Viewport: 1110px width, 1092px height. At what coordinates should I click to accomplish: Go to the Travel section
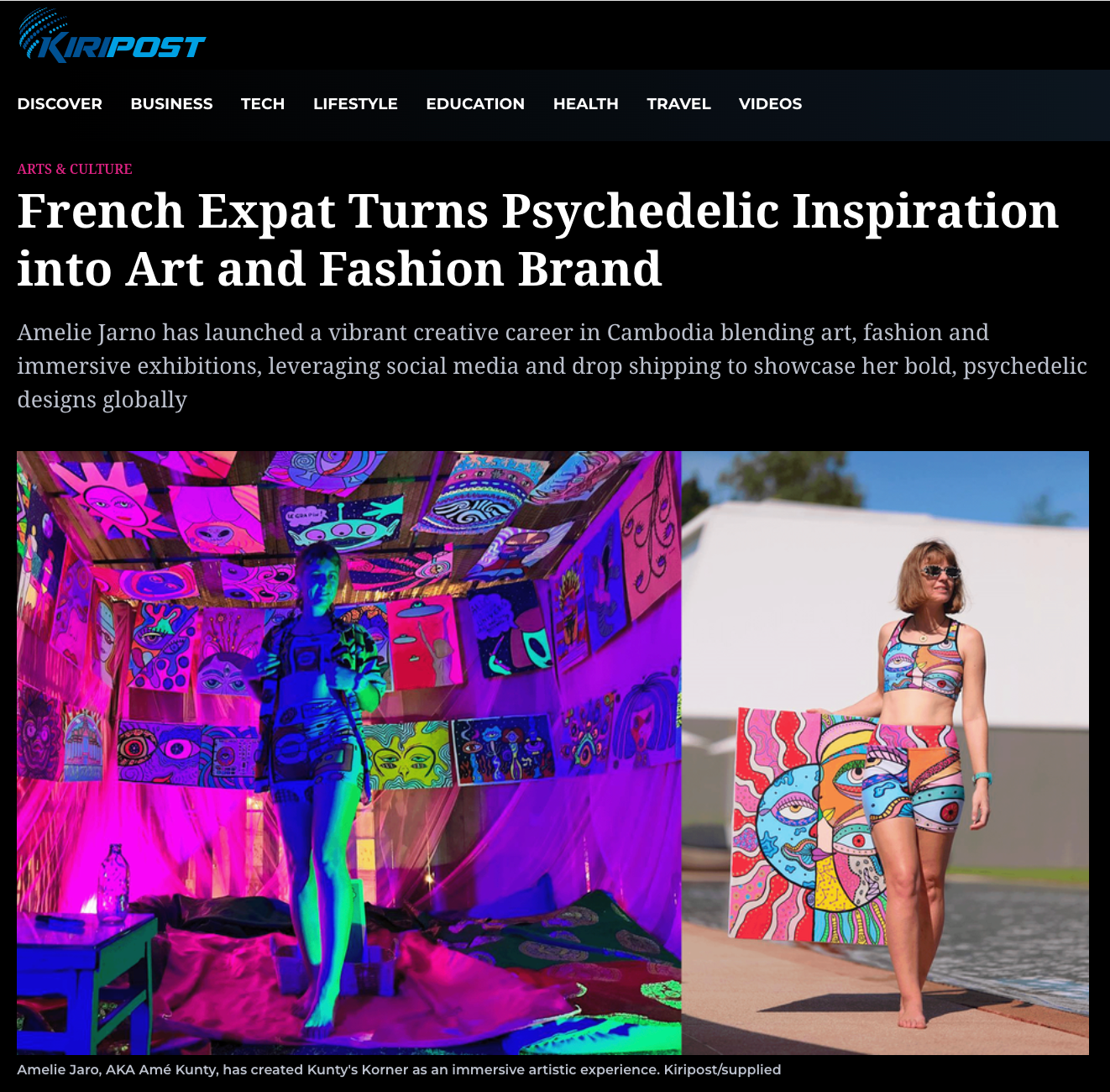678,104
